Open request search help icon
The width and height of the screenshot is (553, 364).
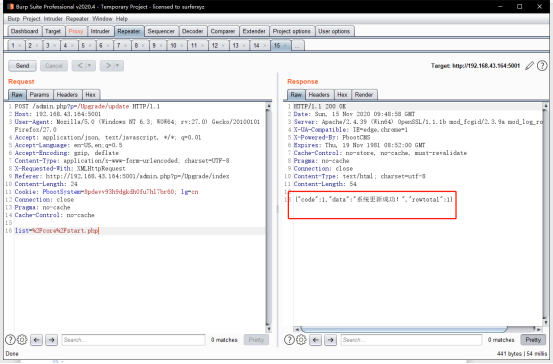(11, 340)
